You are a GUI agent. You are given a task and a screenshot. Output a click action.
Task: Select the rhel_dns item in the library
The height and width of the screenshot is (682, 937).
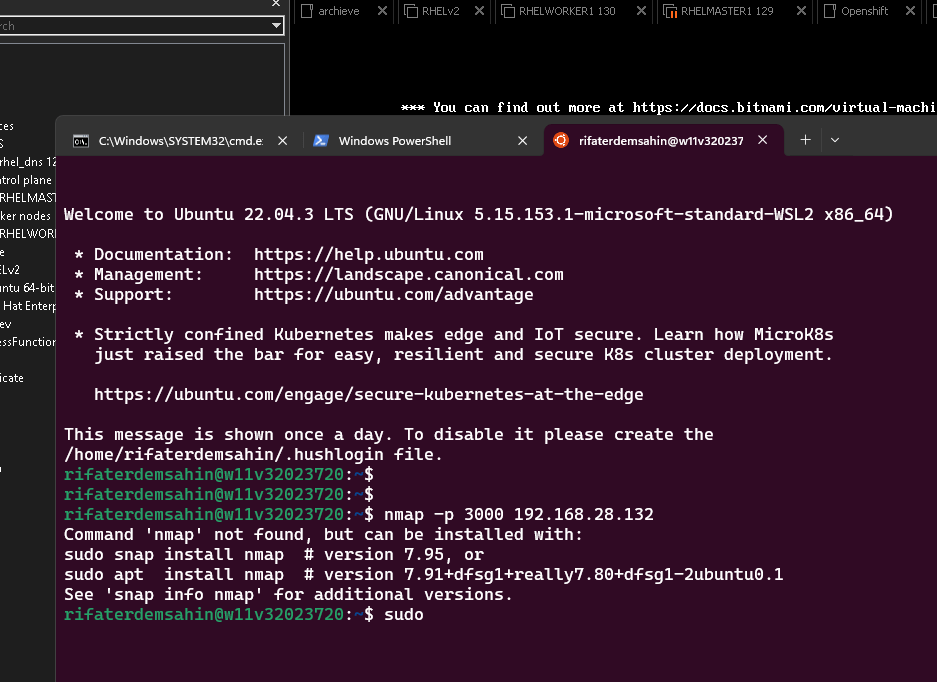pyautogui.click(x=28, y=162)
